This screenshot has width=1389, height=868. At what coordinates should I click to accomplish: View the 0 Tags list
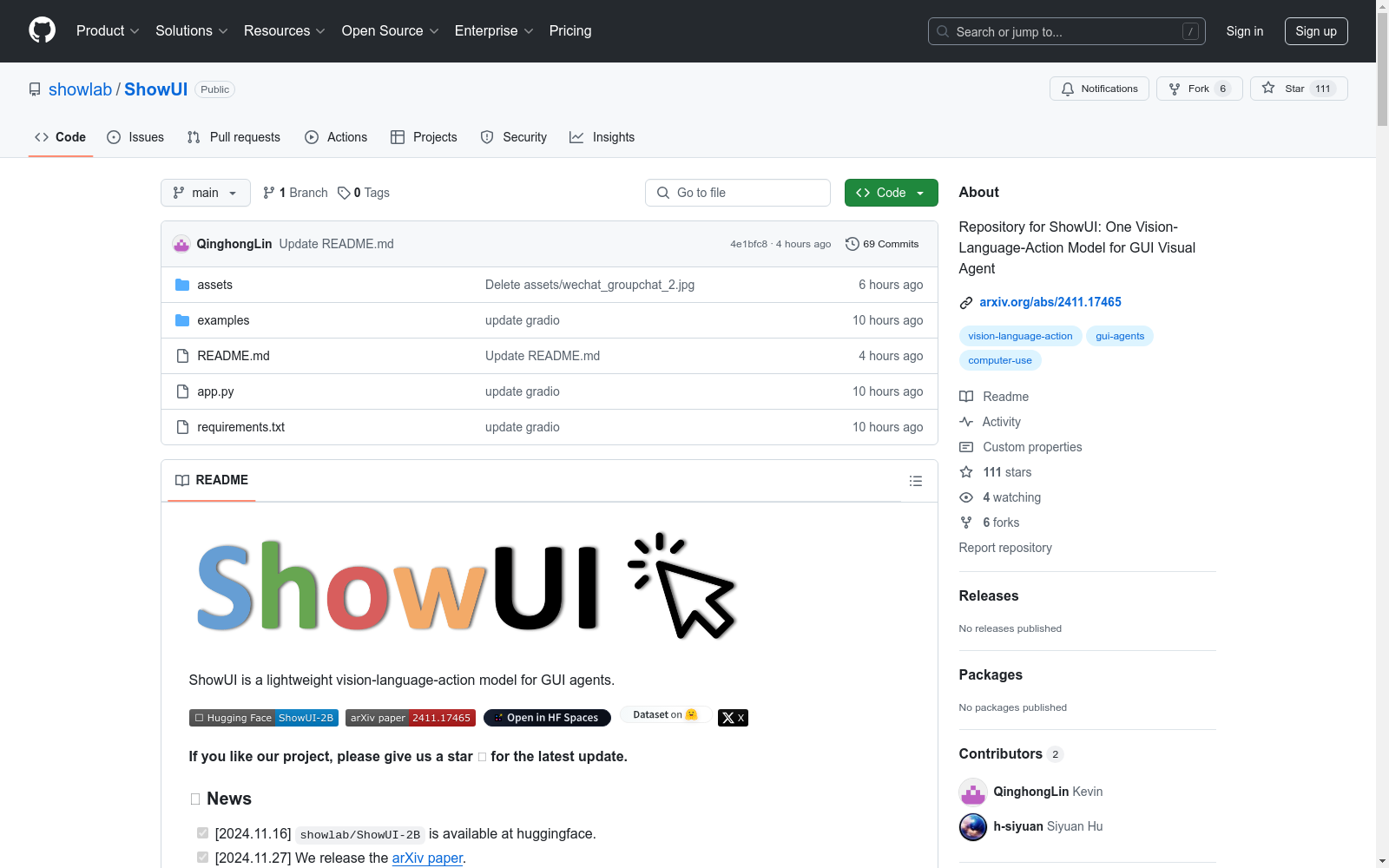click(364, 193)
